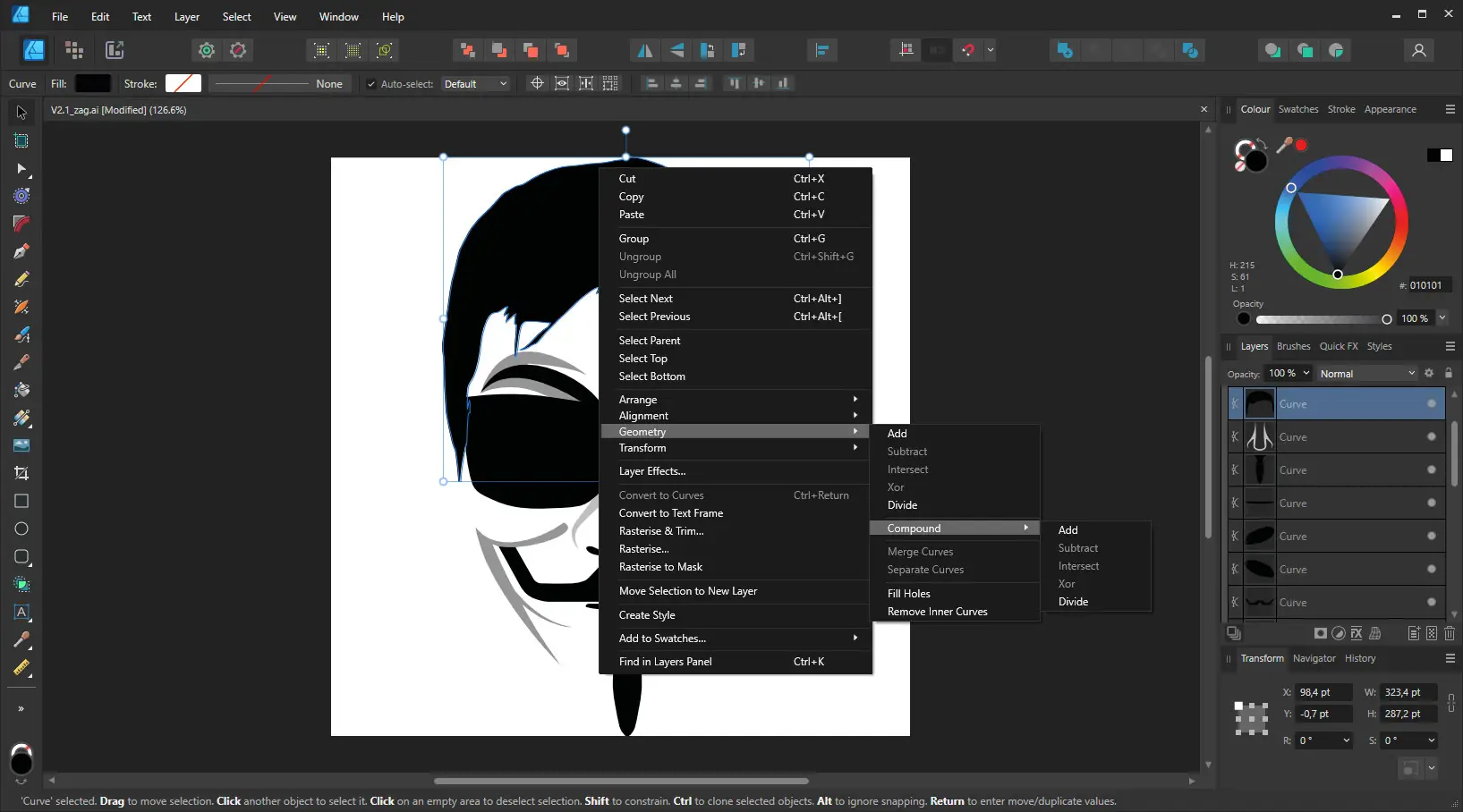
Task: Hide the selected top Curve layer
Action: [x=1432, y=404]
